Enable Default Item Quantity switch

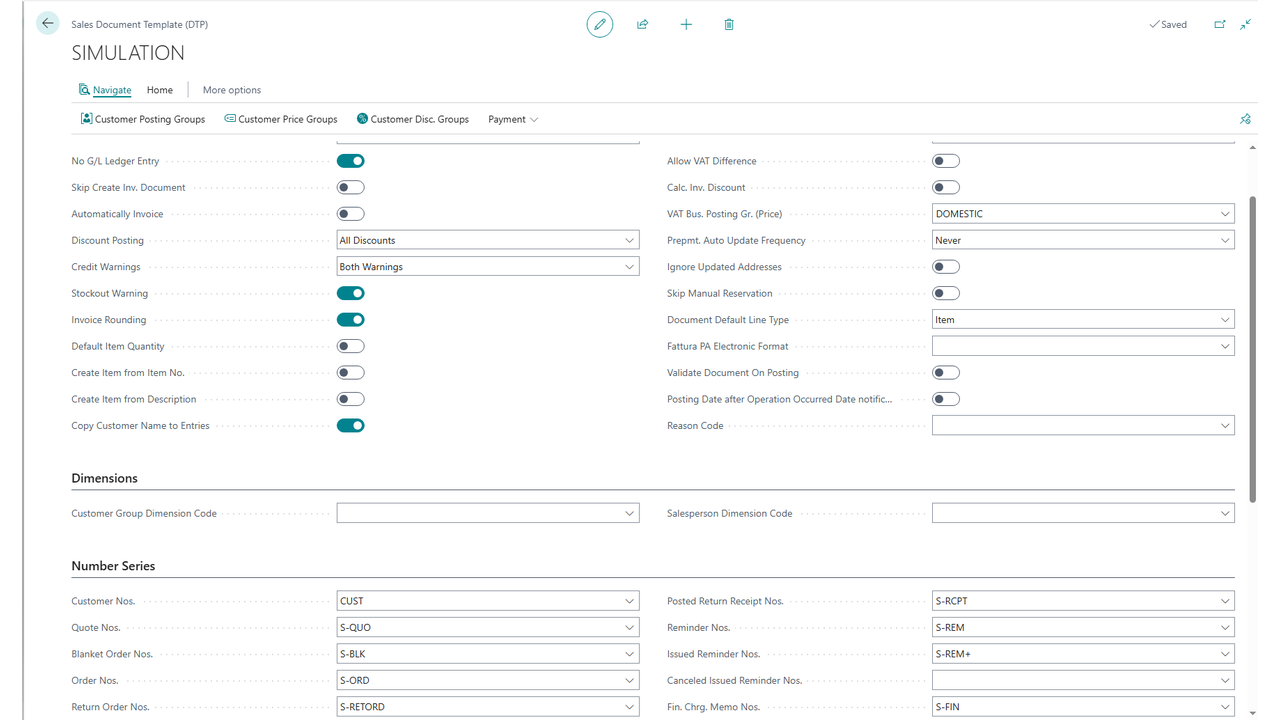[x=351, y=346]
